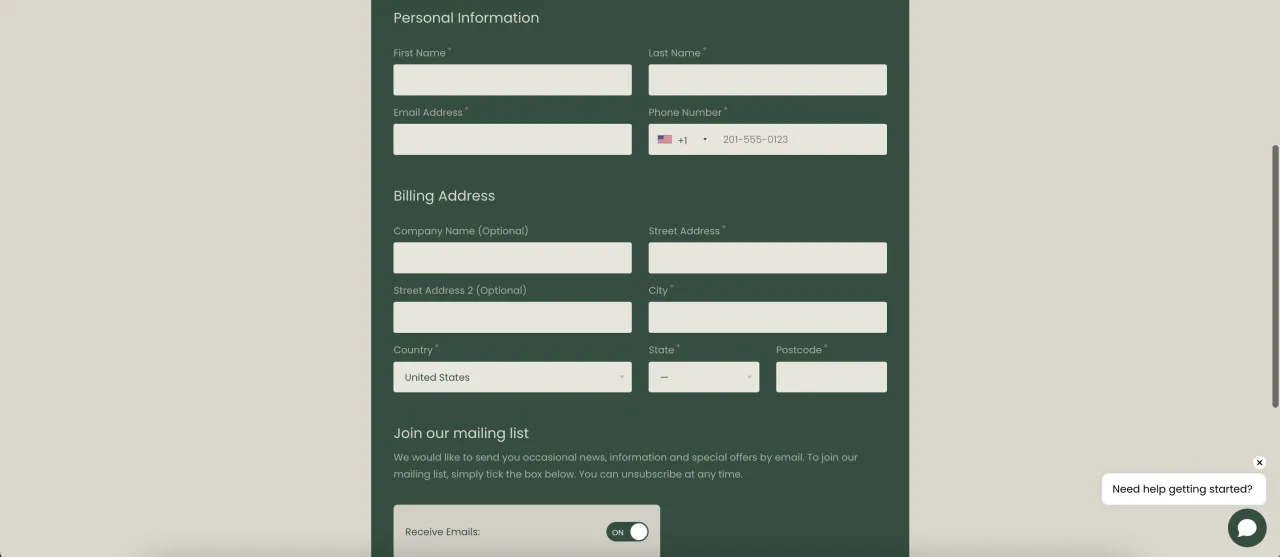The width and height of the screenshot is (1280, 557).
Task: Open phone country code selector arrow
Action: (x=705, y=140)
